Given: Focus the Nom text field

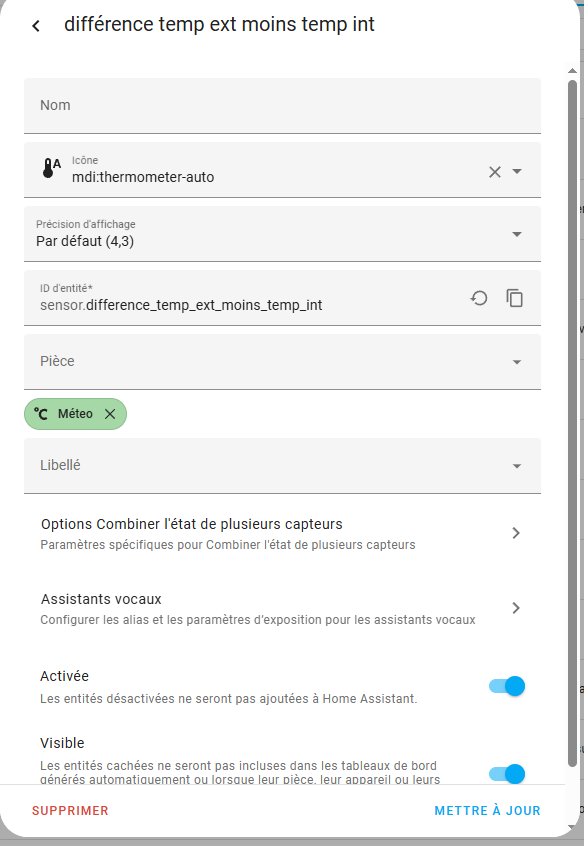Looking at the screenshot, I should (283, 106).
